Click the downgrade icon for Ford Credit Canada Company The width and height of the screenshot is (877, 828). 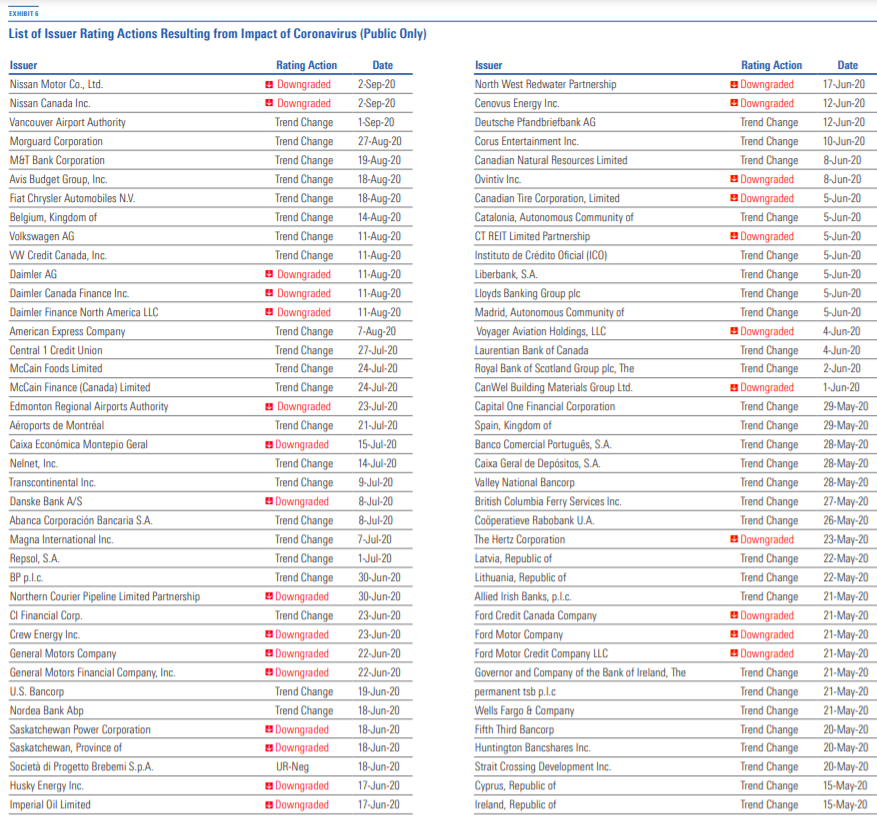(x=734, y=615)
